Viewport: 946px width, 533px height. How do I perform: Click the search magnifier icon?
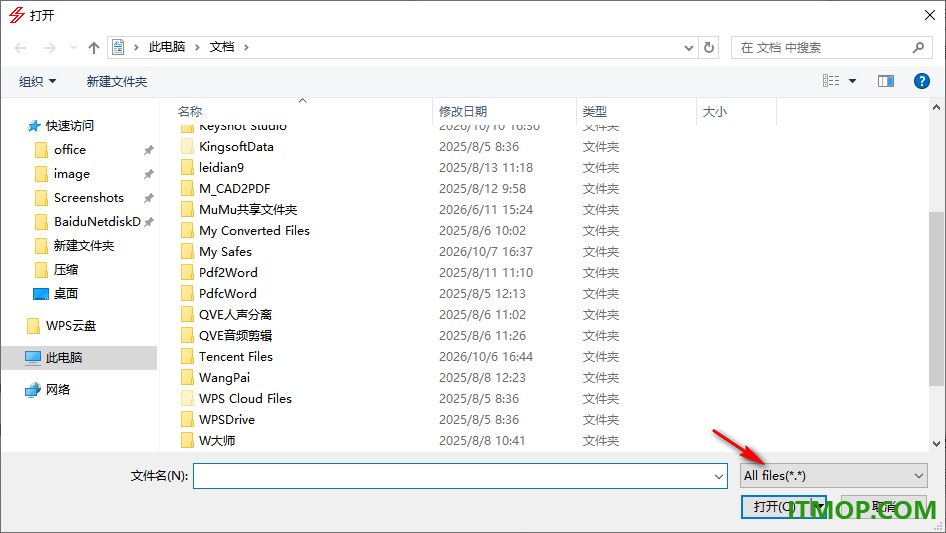(x=918, y=48)
